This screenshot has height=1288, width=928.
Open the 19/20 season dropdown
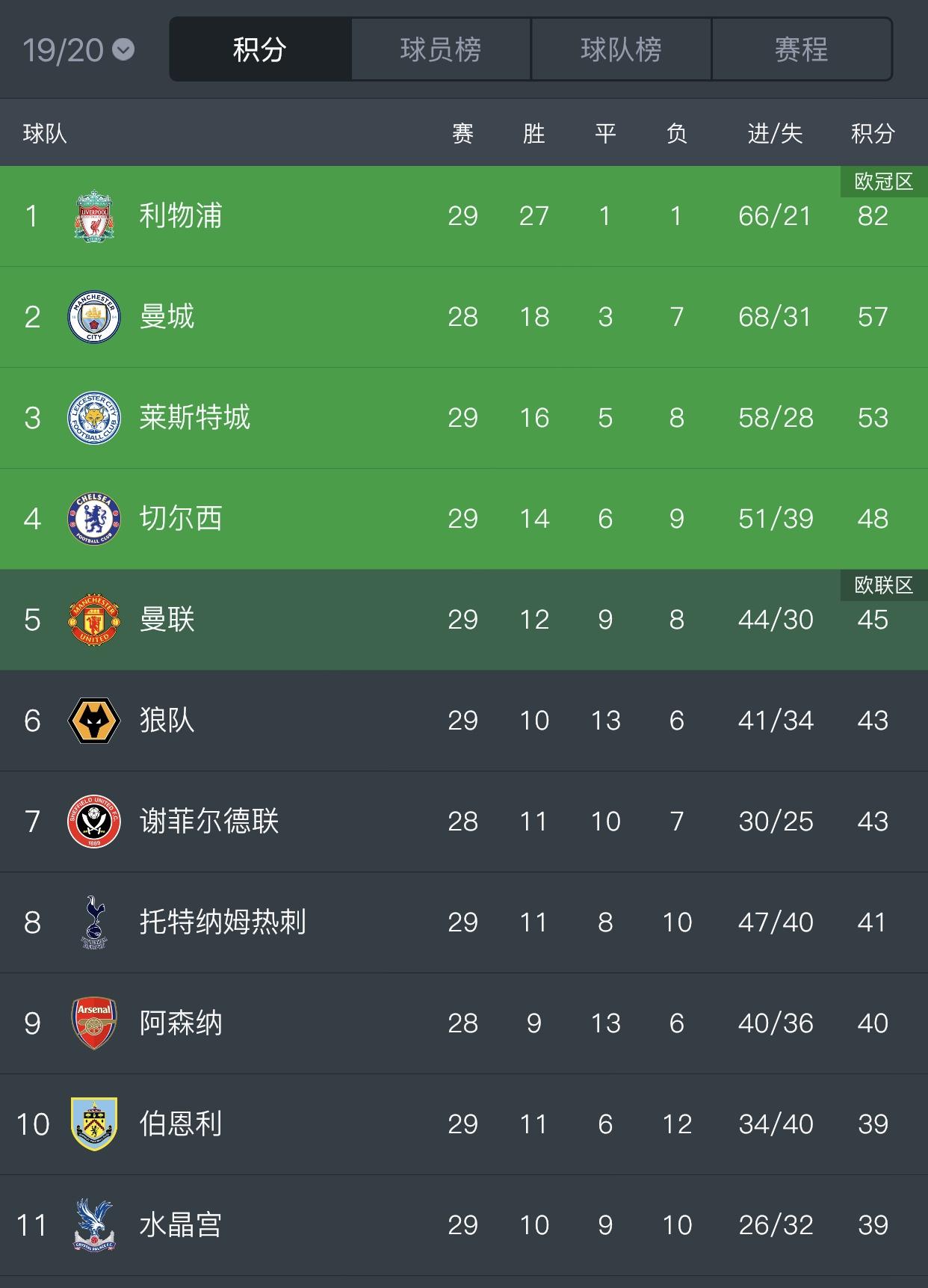78,50
